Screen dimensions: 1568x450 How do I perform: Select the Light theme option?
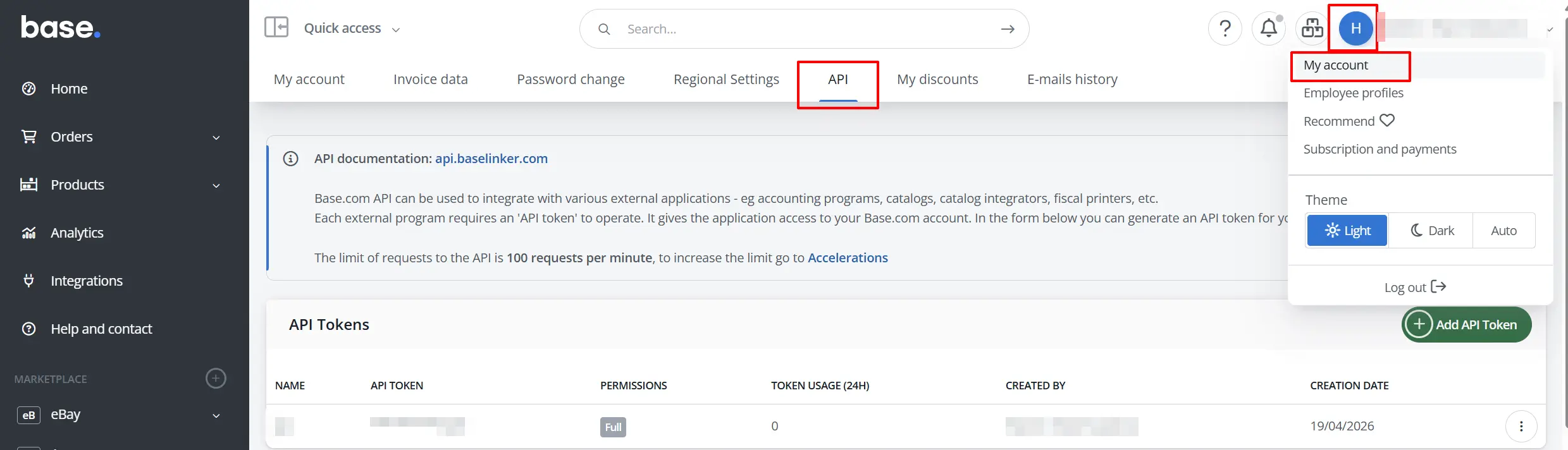[1347, 231]
